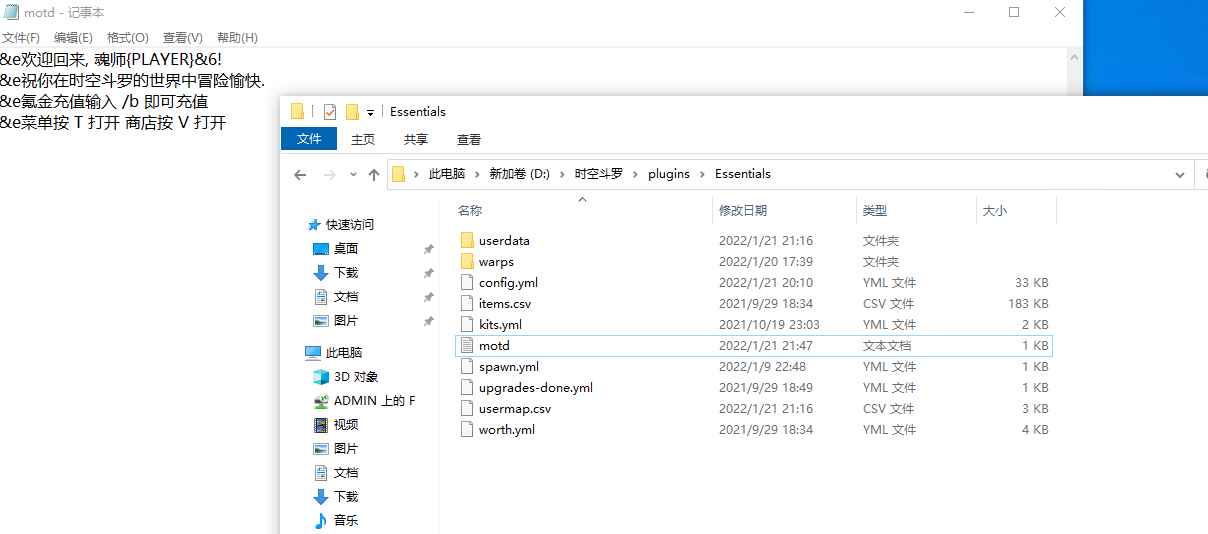Open pinned 图片 under 快速访问
This screenshot has height=534, width=1208.
(346, 321)
